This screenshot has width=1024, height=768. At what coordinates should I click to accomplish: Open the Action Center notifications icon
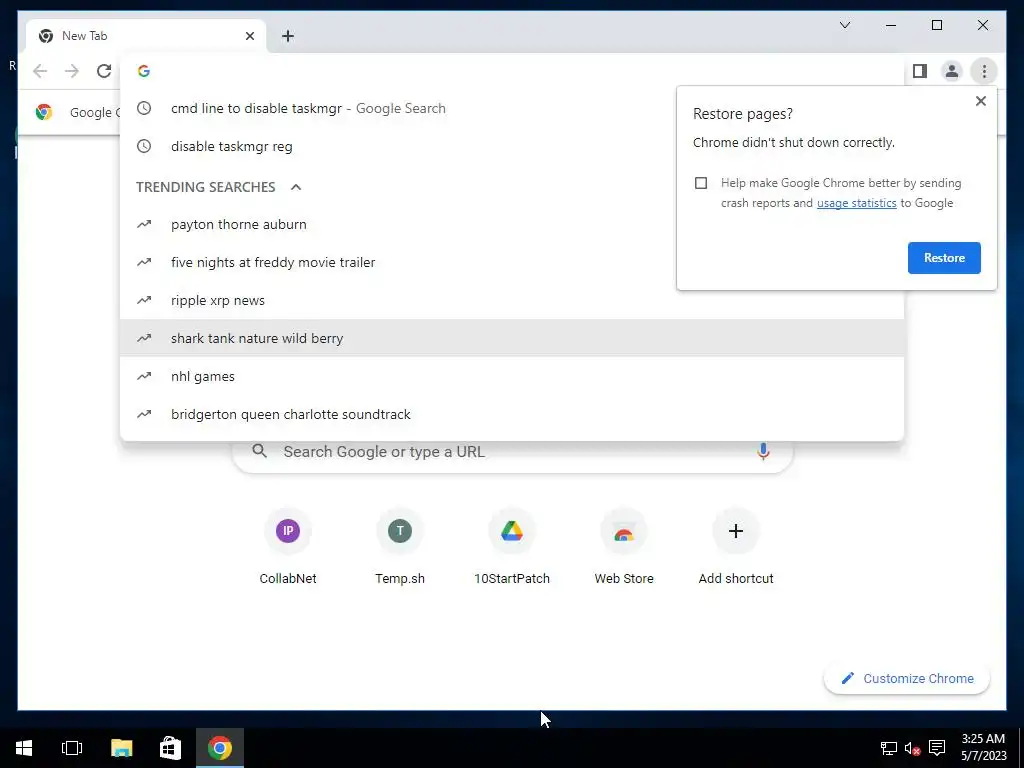(936, 748)
